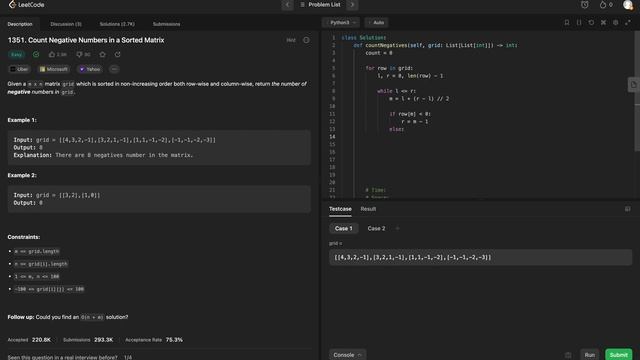Viewport: 640px width, 360px height.
Task: Open the Python3 language dropdown
Action: [341, 22]
